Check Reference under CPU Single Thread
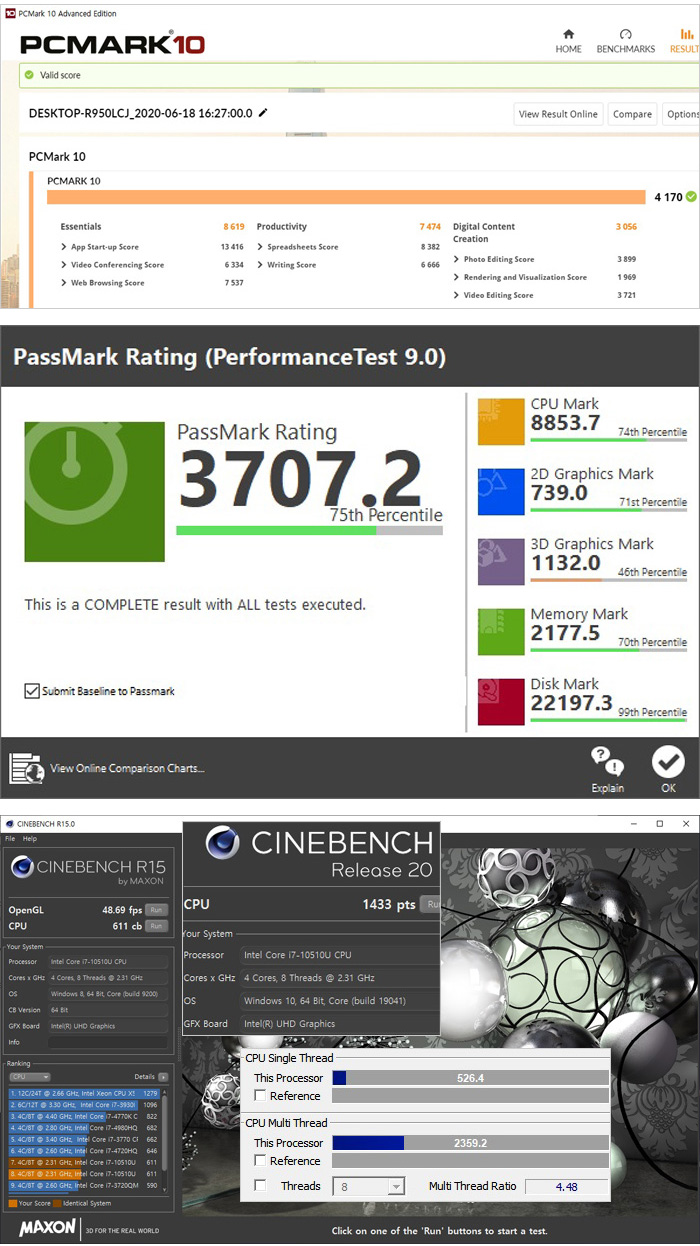The width and height of the screenshot is (700, 1246). pos(260,1096)
